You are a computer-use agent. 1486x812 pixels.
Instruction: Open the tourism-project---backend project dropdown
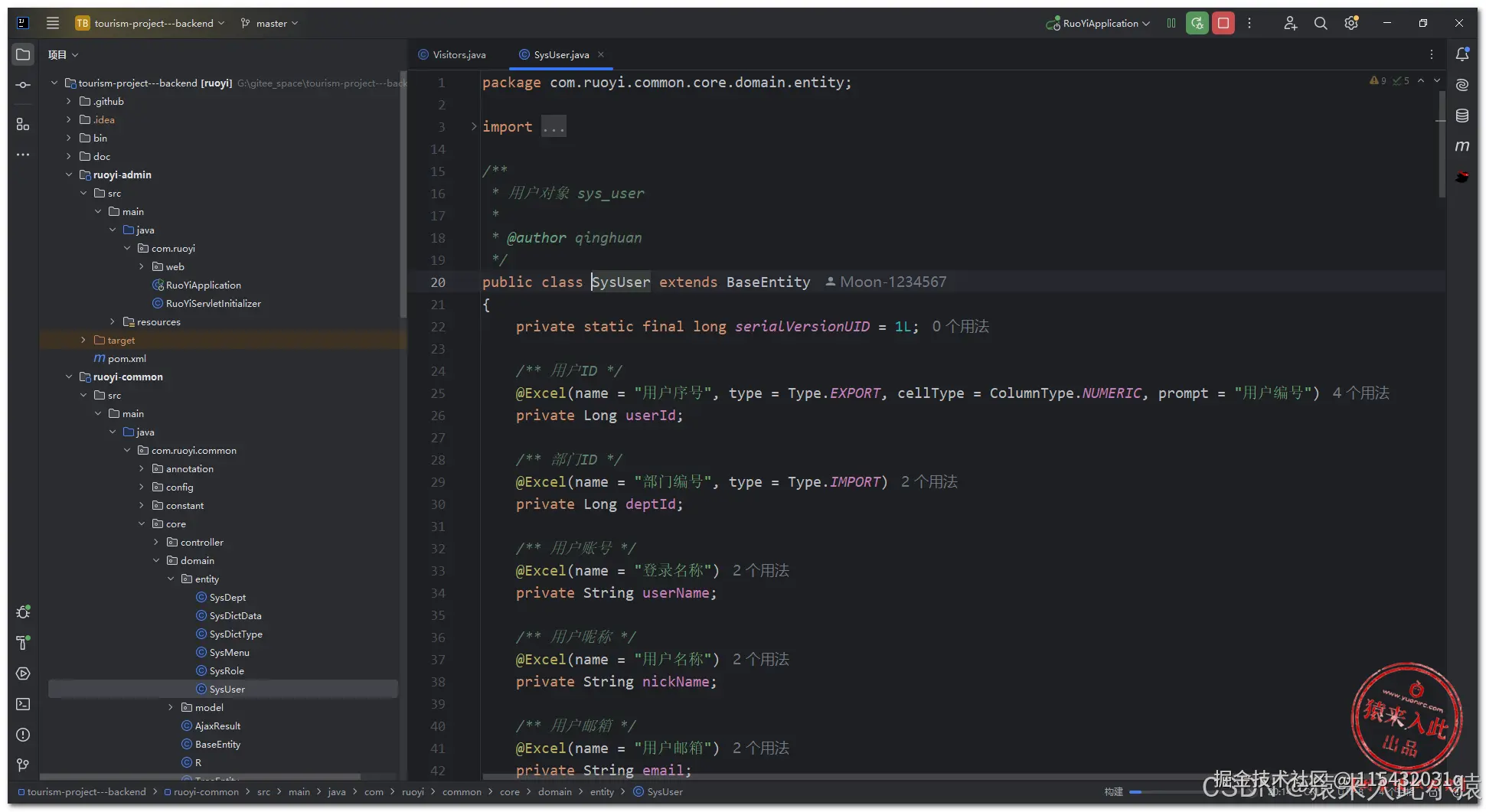[150, 23]
